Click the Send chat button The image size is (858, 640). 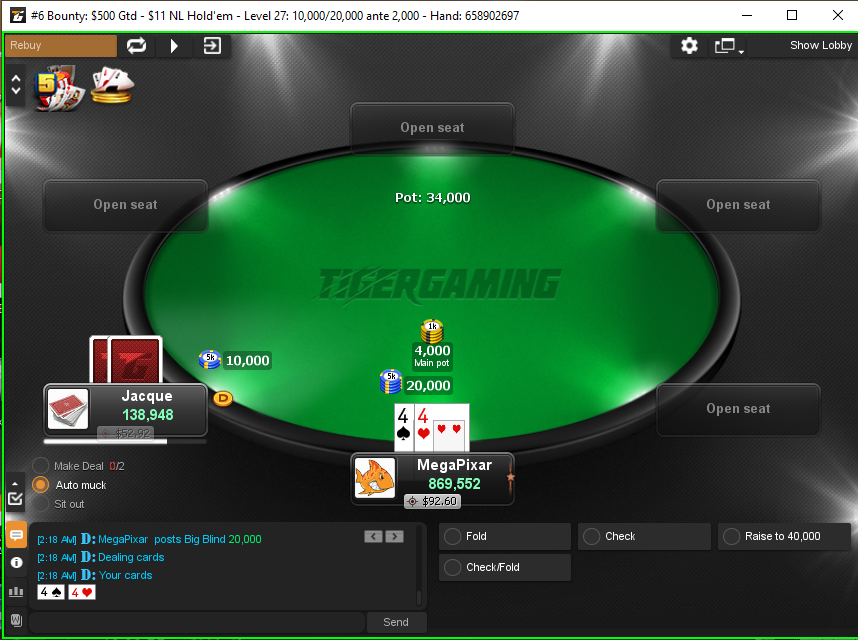tap(396, 622)
